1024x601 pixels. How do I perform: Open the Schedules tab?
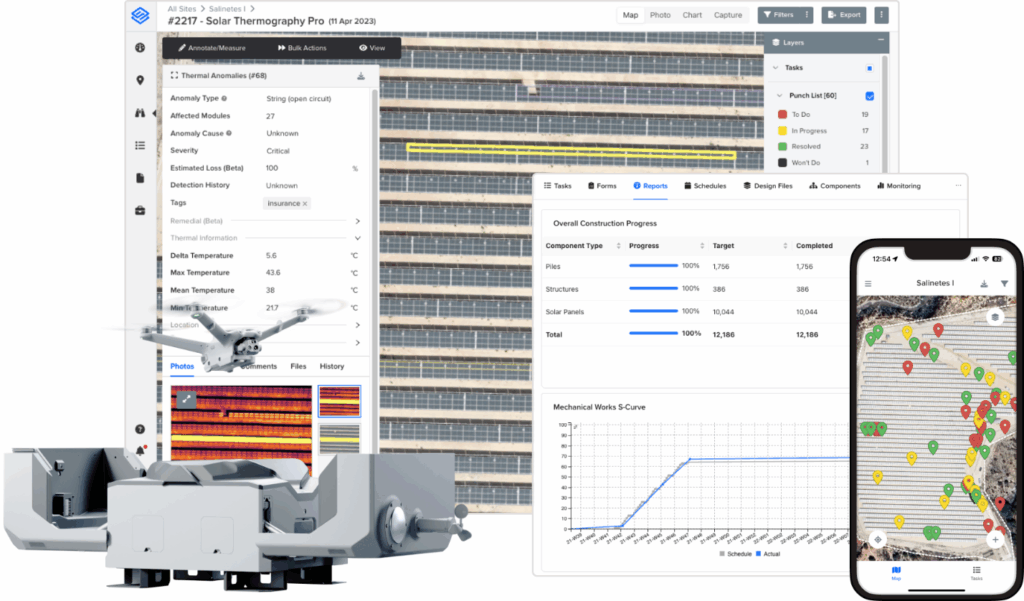coord(705,186)
